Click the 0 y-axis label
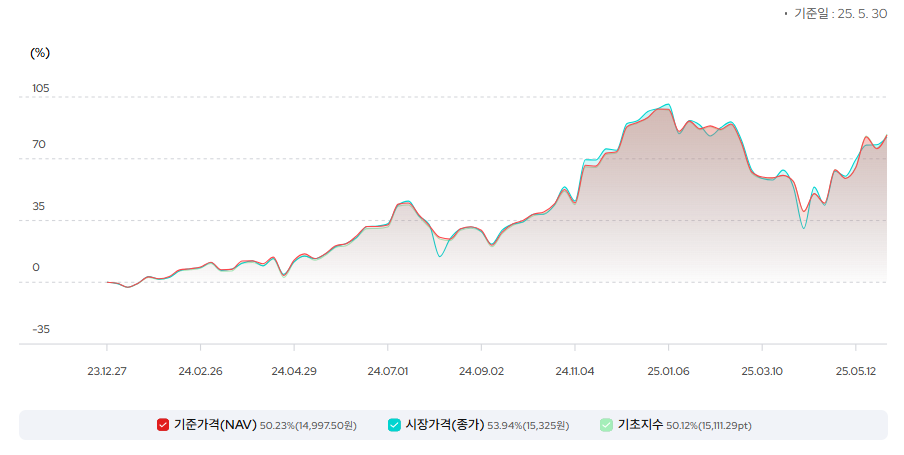This screenshot has height=455, width=904. coord(36,268)
